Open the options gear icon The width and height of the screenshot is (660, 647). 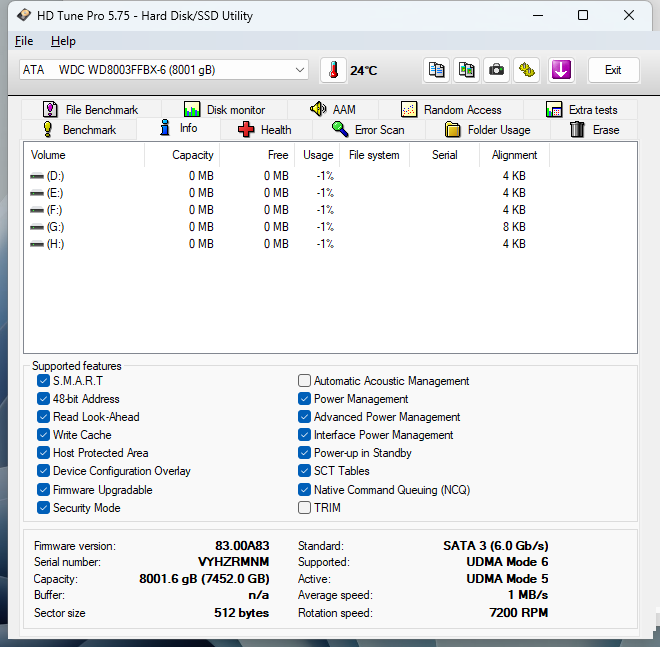click(527, 70)
